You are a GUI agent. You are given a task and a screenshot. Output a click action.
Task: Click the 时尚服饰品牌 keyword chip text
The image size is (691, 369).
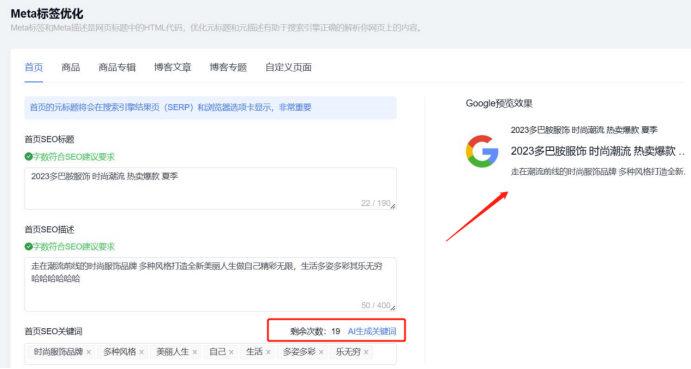(x=58, y=352)
